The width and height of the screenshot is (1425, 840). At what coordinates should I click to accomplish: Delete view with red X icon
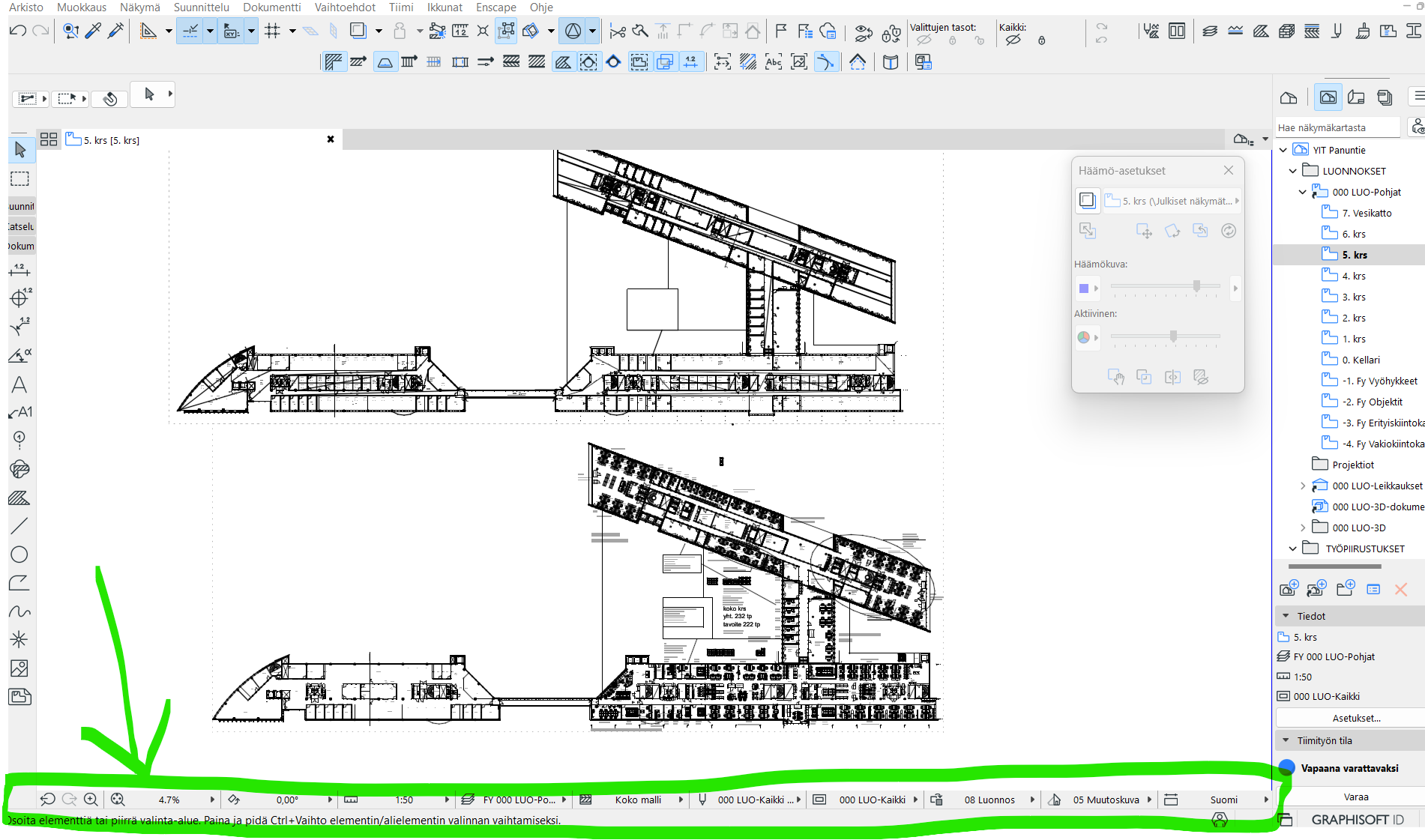click(1400, 590)
